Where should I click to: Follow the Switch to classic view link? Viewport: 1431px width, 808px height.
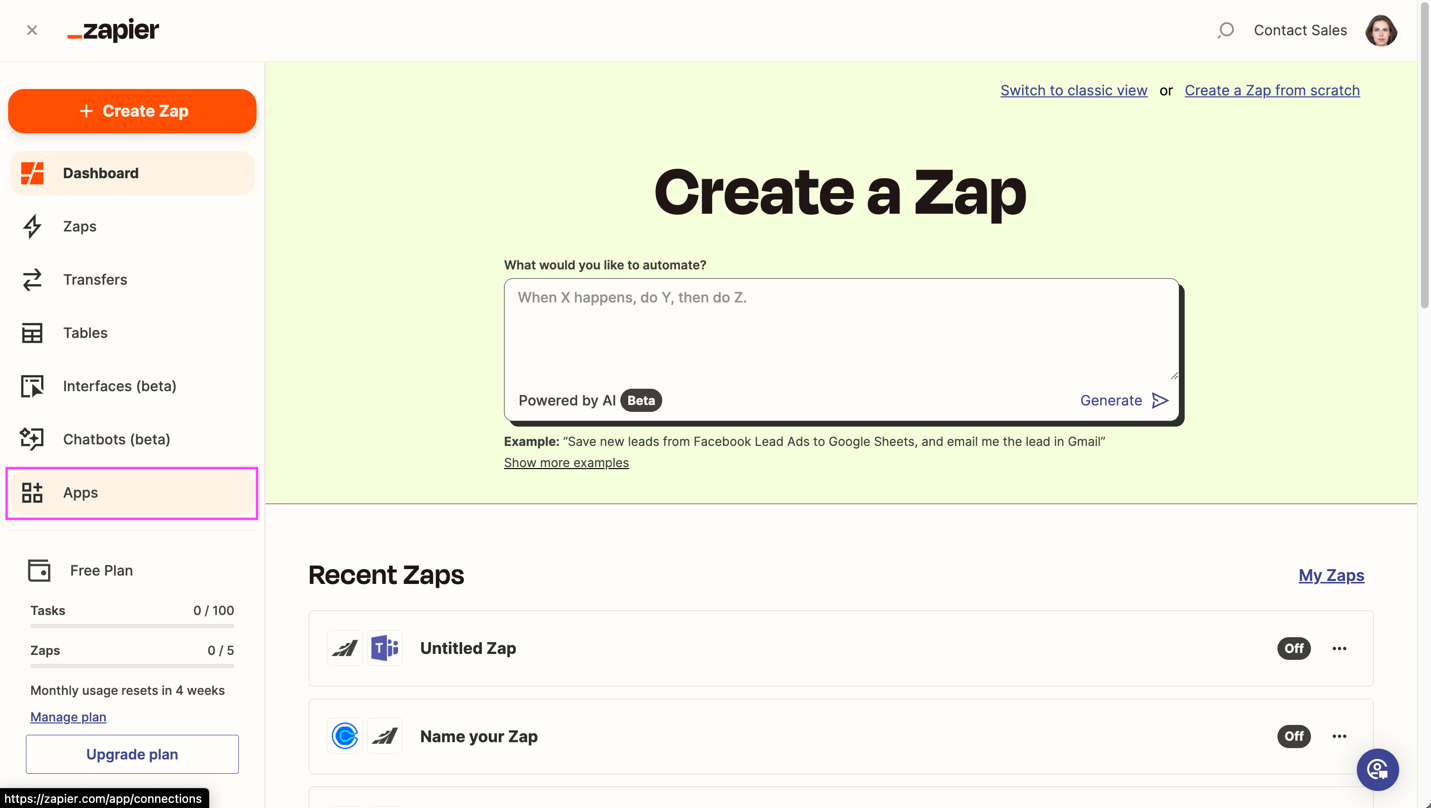(1073, 90)
